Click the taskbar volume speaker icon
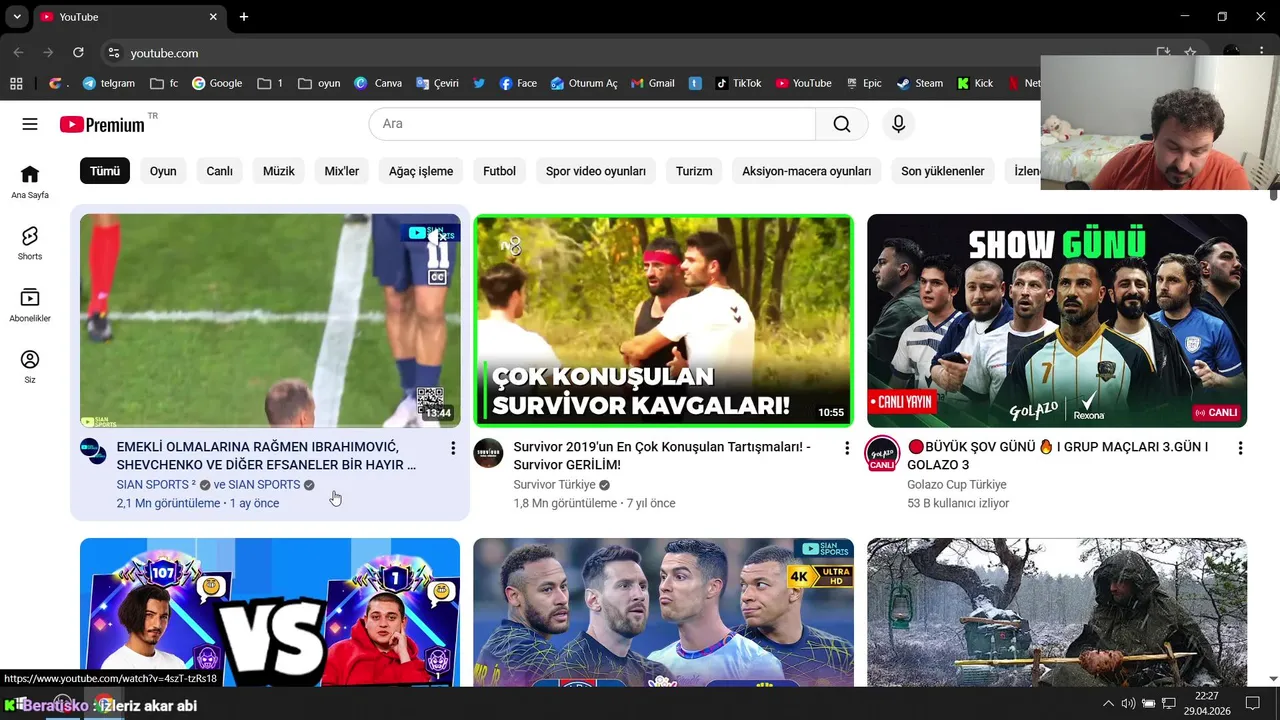The width and height of the screenshot is (1280, 720). (1128, 704)
